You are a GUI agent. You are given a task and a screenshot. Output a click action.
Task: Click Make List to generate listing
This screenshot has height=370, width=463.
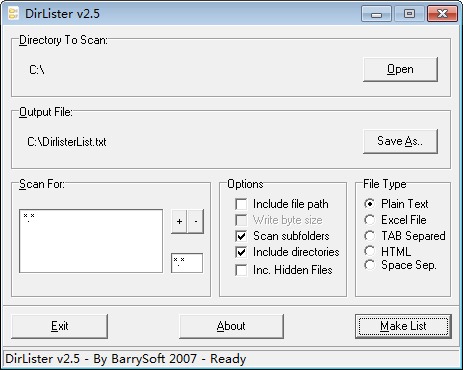tap(403, 326)
